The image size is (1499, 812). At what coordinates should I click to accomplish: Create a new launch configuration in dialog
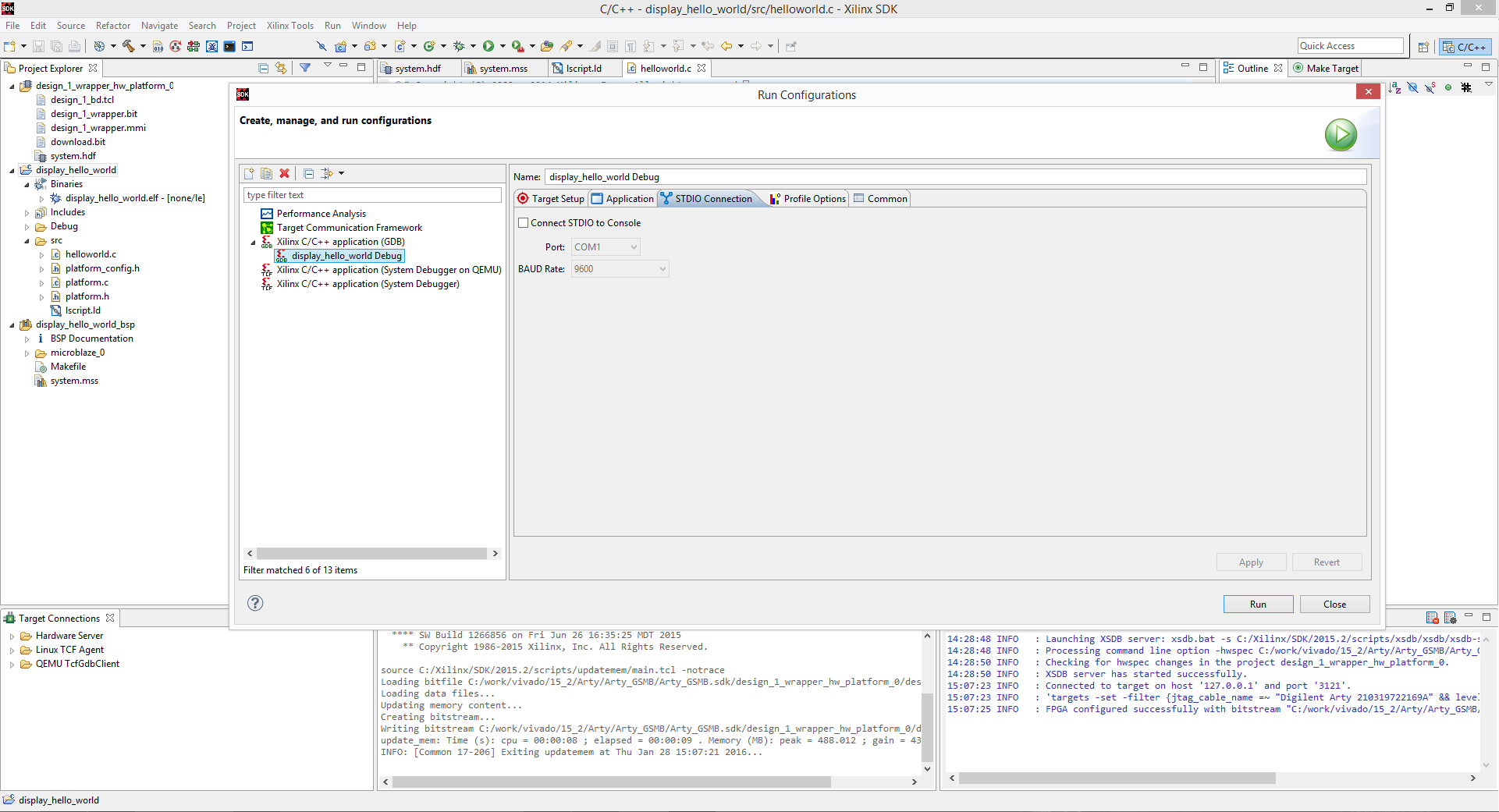[x=249, y=173]
